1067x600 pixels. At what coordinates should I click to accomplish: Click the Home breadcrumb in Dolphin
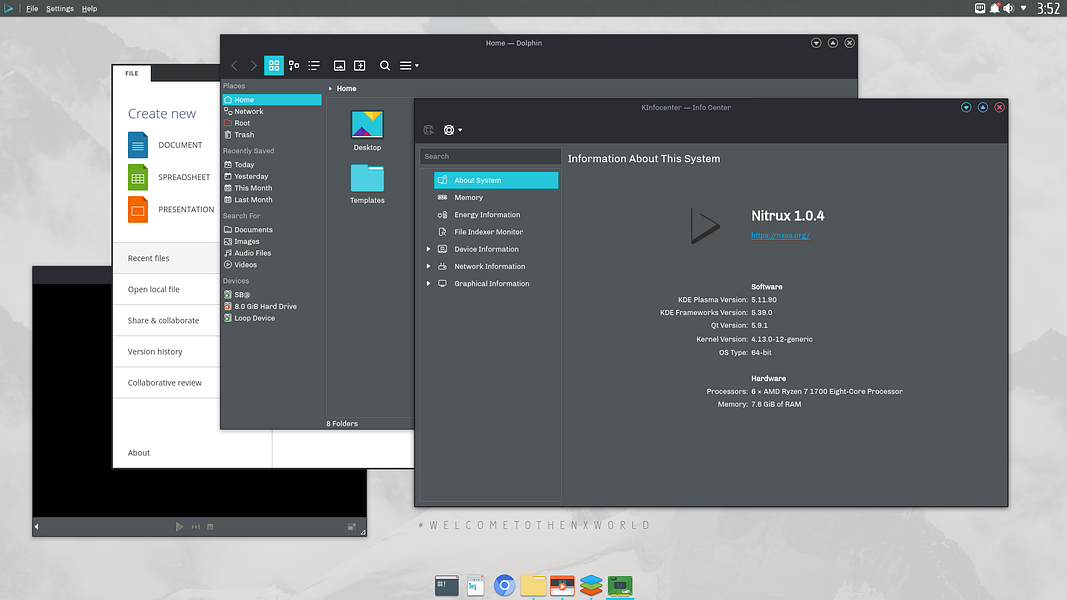pyautogui.click(x=346, y=88)
